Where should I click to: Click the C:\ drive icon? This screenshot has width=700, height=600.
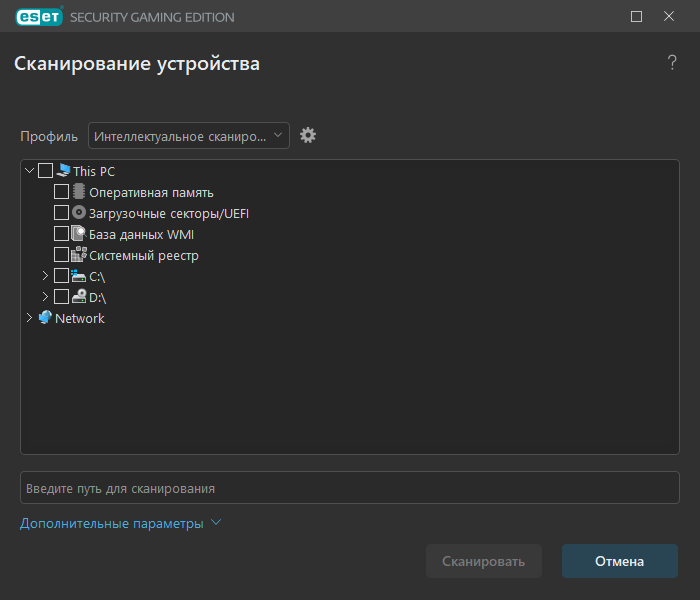pos(79,276)
